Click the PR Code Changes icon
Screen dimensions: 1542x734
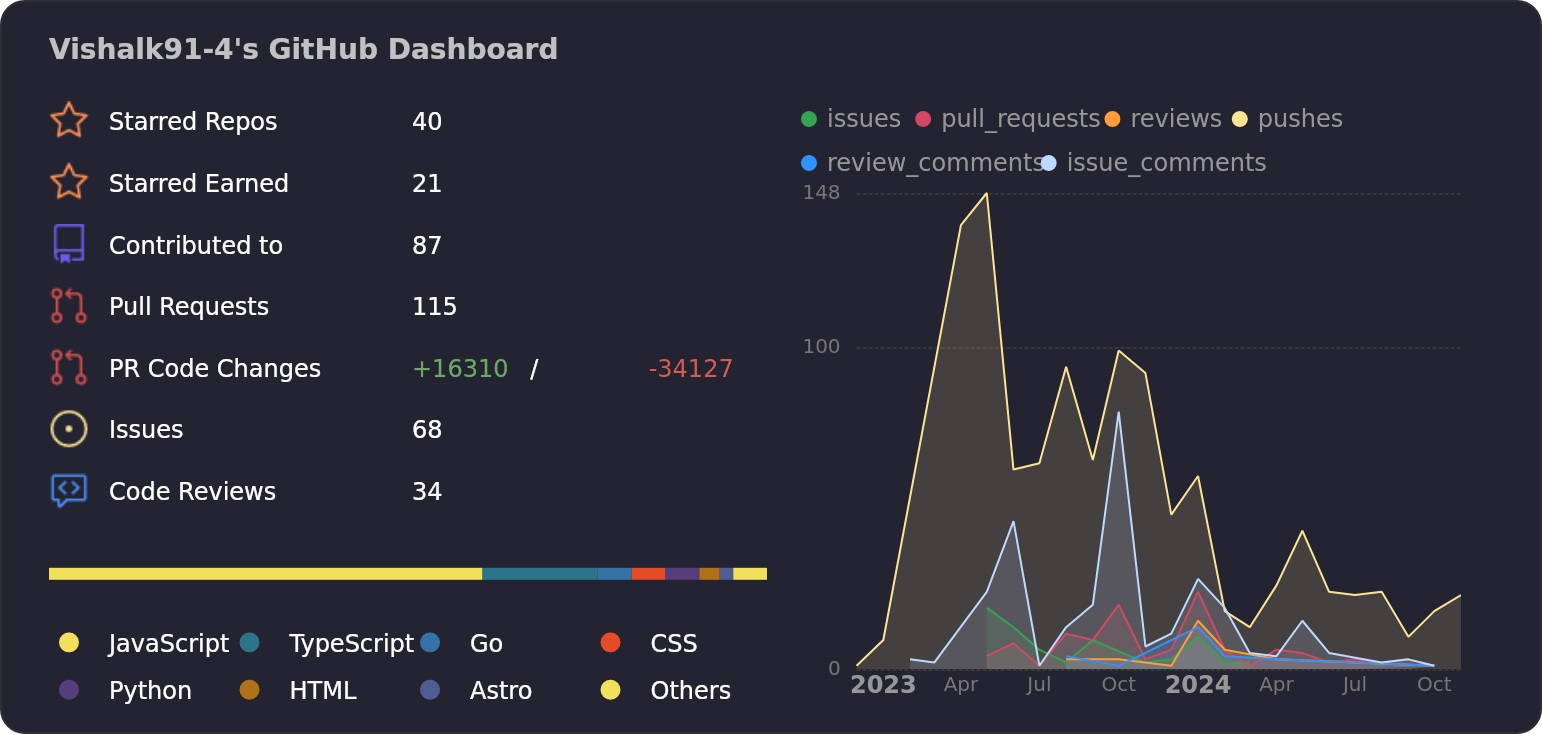(x=69, y=367)
